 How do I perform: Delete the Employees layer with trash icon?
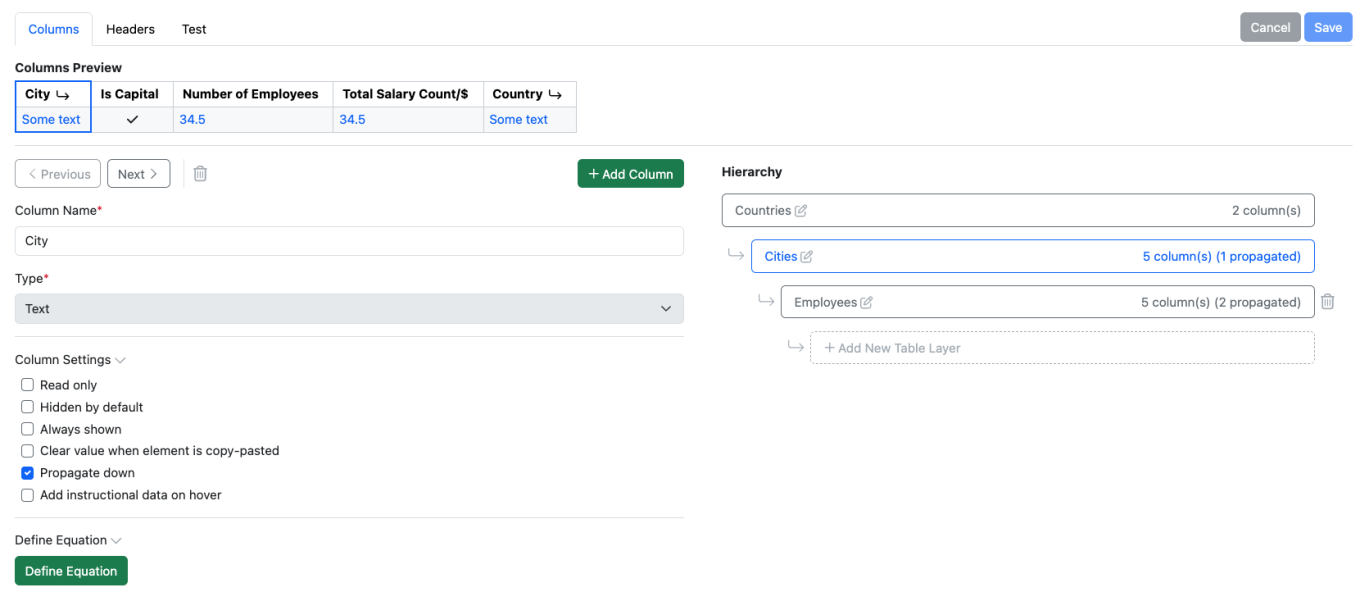[1327, 302]
